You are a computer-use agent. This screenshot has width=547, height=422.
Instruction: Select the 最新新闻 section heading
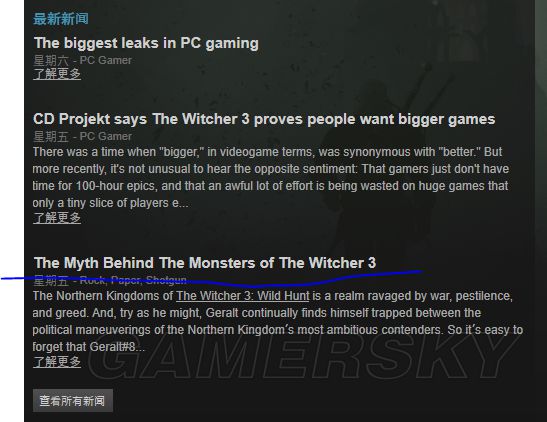point(61,19)
